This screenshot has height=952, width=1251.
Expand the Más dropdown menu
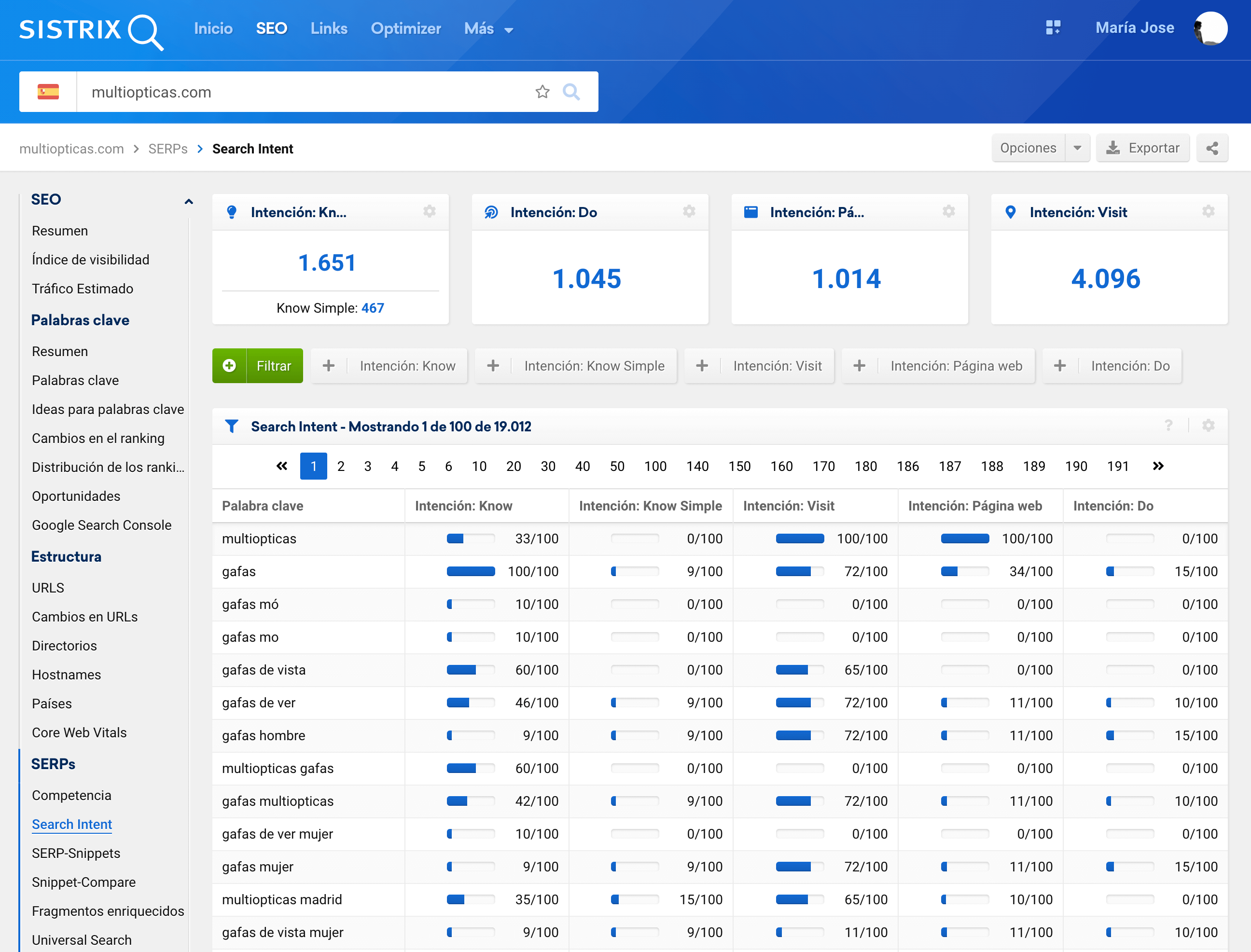tap(488, 29)
